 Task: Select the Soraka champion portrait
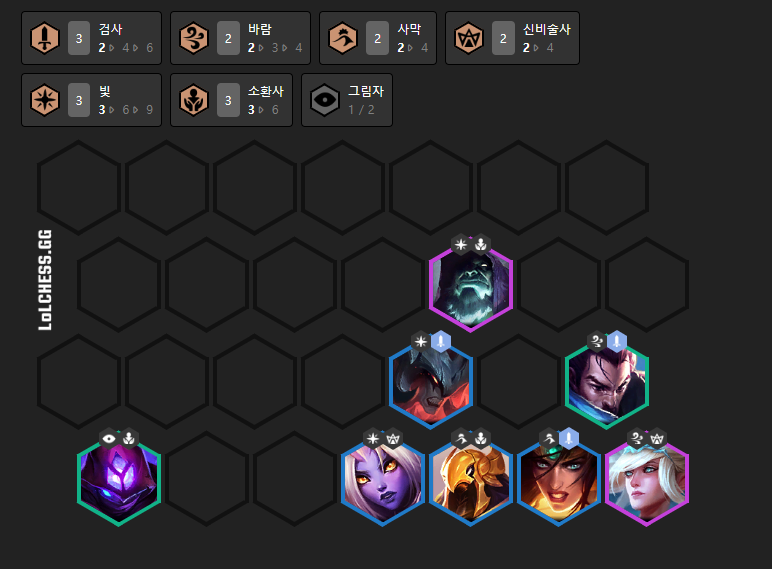383,480
